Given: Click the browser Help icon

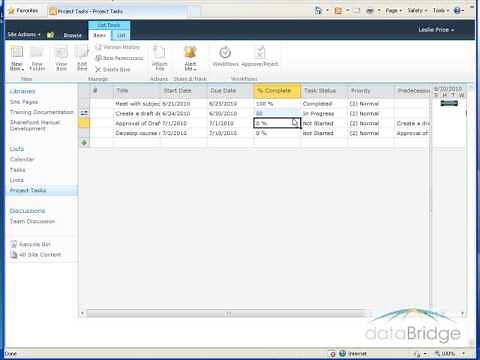Looking at the screenshot, I should click(x=458, y=11).
